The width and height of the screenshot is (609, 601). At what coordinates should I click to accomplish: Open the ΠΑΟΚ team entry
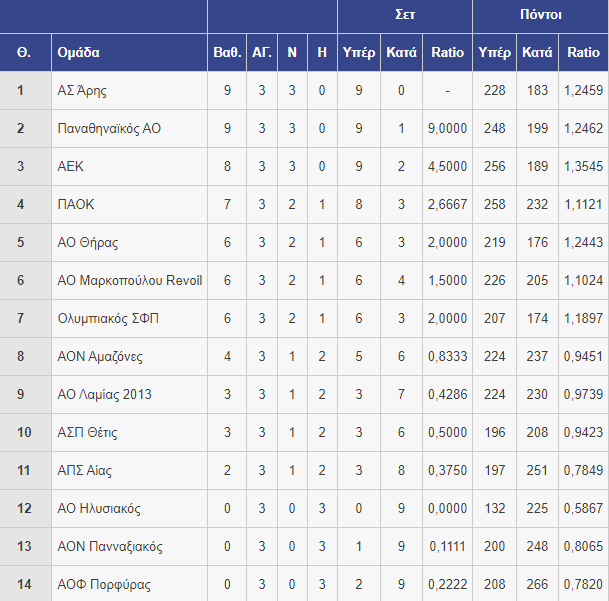(x=76, y=204)
